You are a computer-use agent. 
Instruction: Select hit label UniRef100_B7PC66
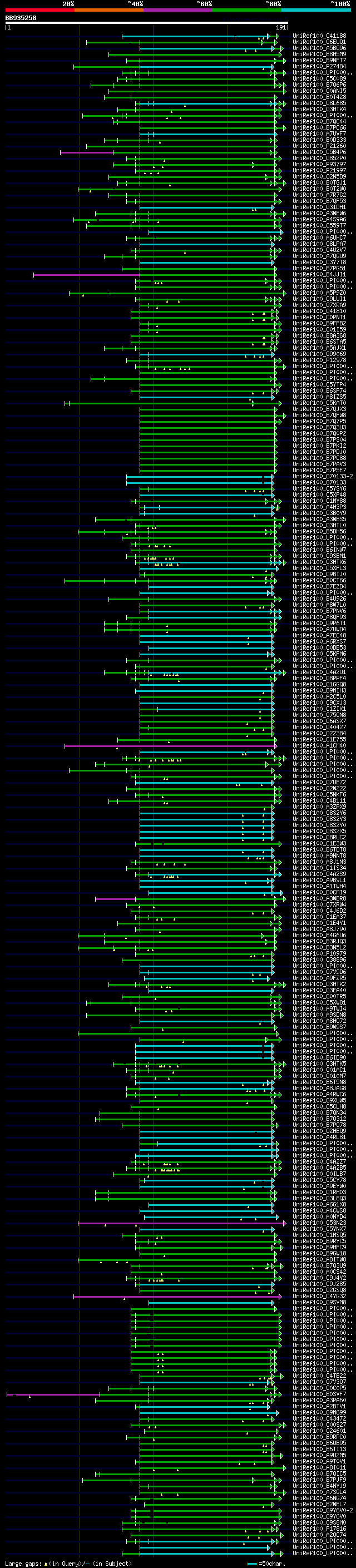pos(319,128)
